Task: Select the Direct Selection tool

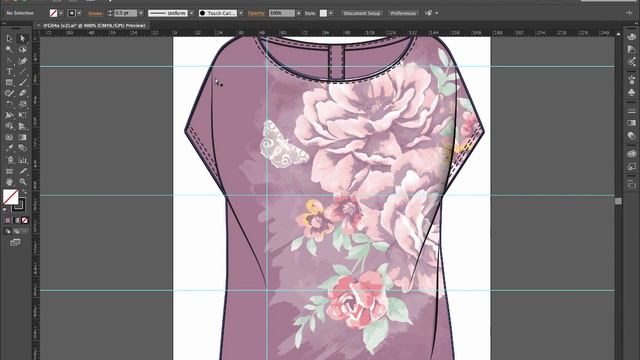Action: coord(22,38)
